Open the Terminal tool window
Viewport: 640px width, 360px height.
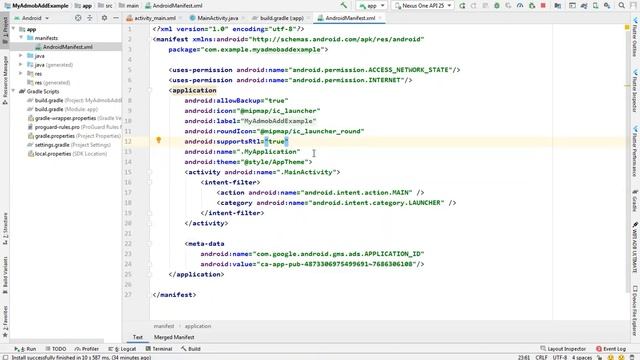pos(159,349)
